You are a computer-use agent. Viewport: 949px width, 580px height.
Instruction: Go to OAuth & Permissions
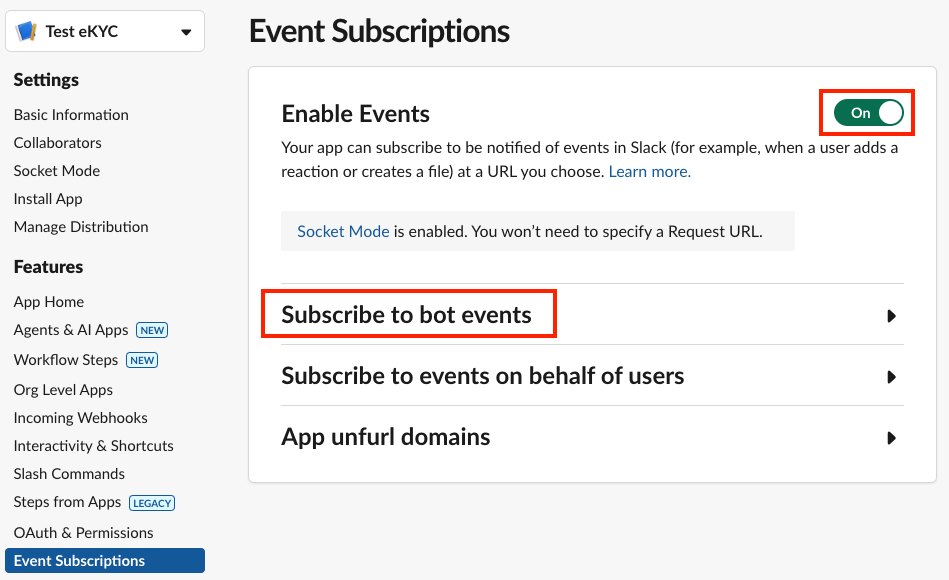pos(84,533)
